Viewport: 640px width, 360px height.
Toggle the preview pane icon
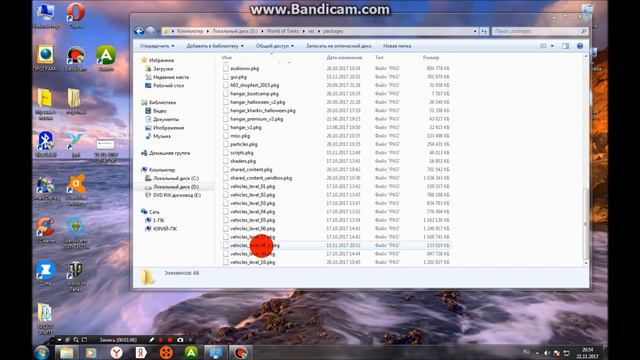565,46
